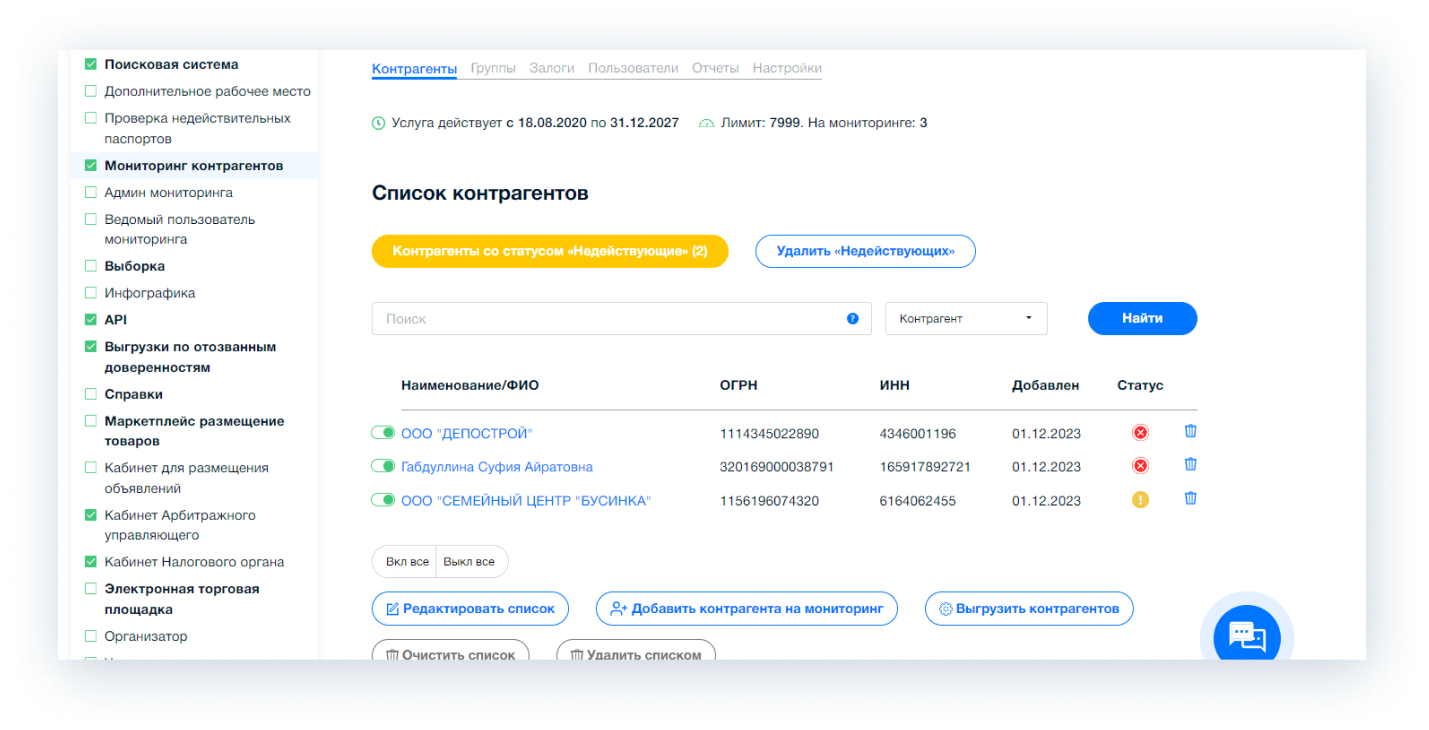Image resolution: width=1429 pixels, height=730 pixels.
Task: Focus the Поиск search field
Action: pyautogui.click(x=621, y=319)
